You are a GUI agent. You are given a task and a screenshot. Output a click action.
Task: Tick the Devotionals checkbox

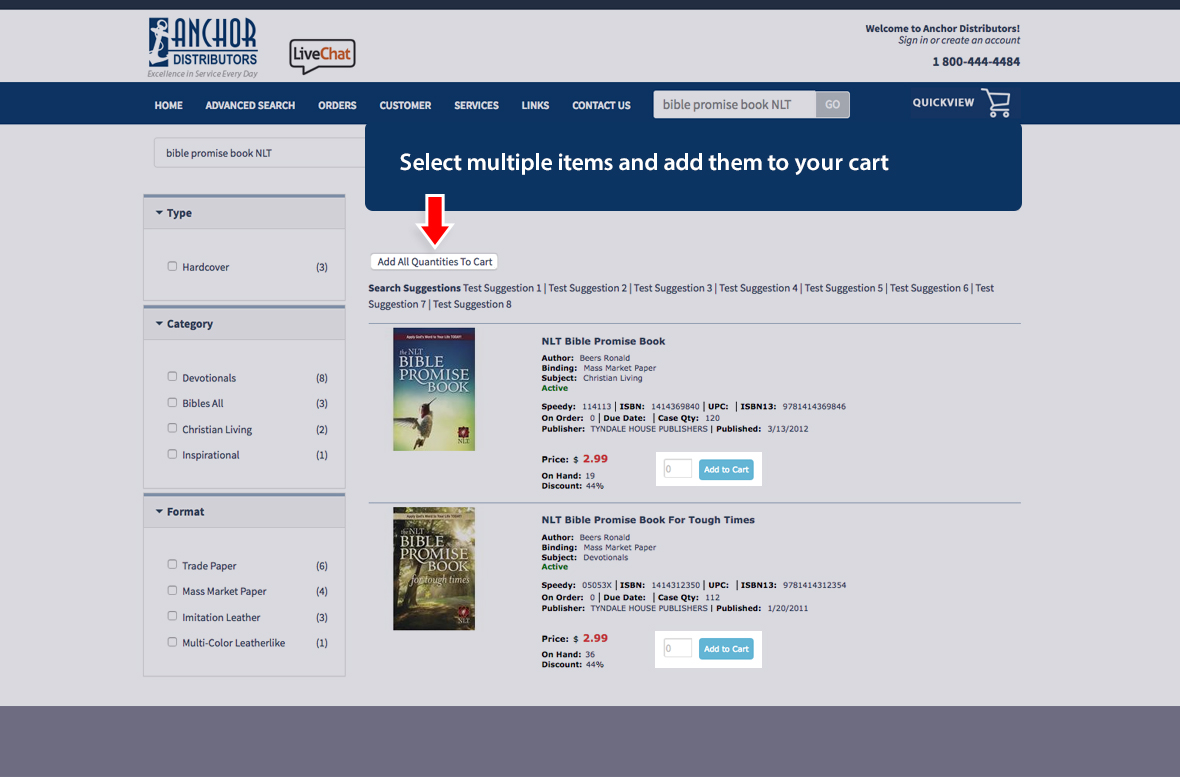(x=172, y=376)
